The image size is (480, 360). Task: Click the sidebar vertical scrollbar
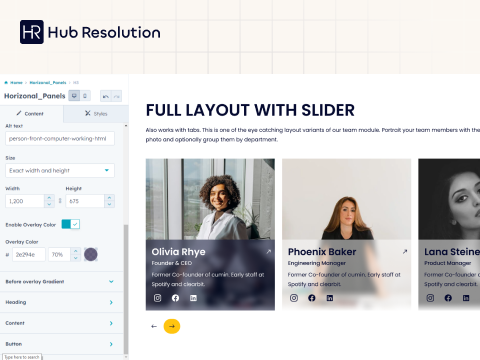click(x=126, y=289)
